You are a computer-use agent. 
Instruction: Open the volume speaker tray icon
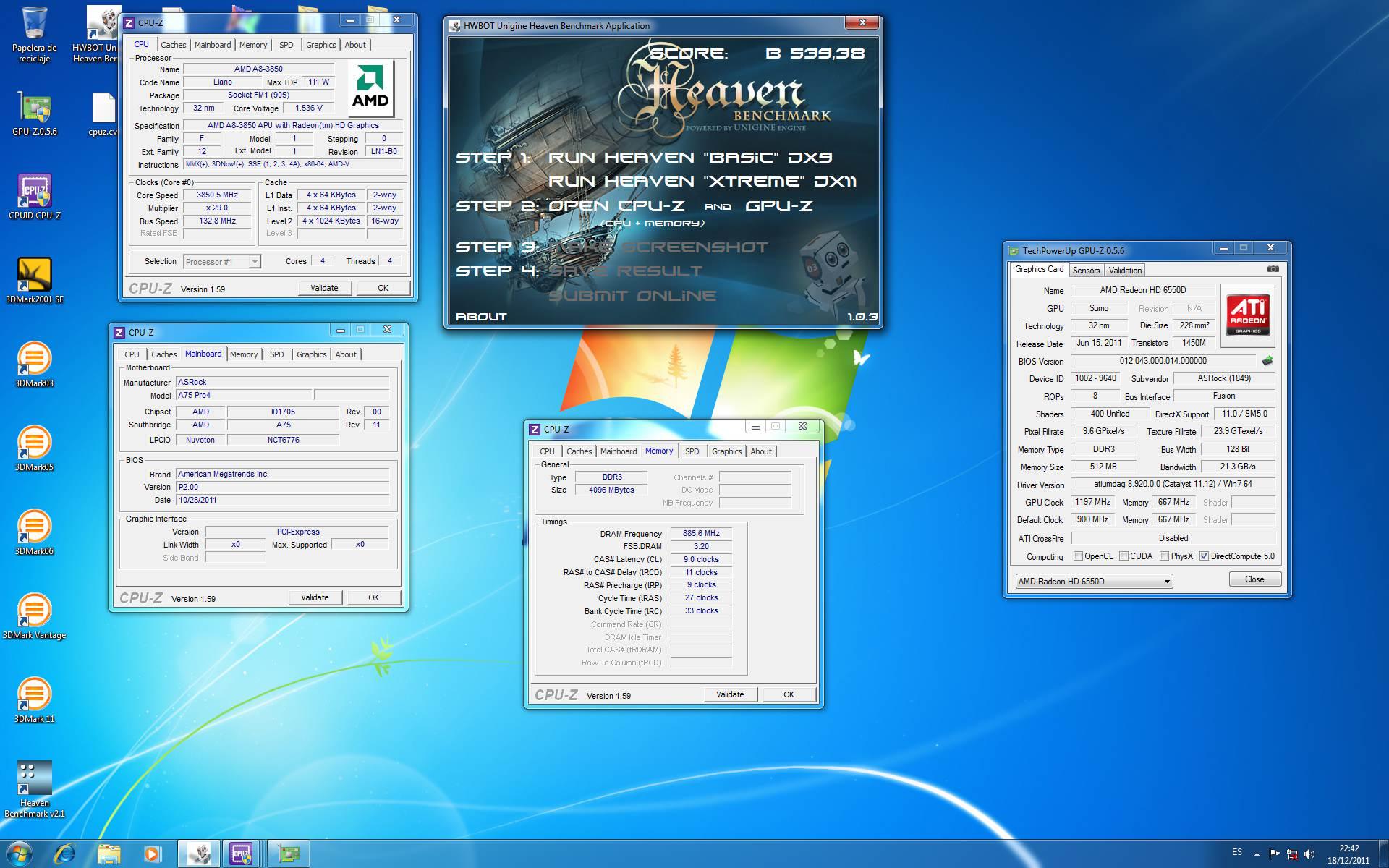1309,854
